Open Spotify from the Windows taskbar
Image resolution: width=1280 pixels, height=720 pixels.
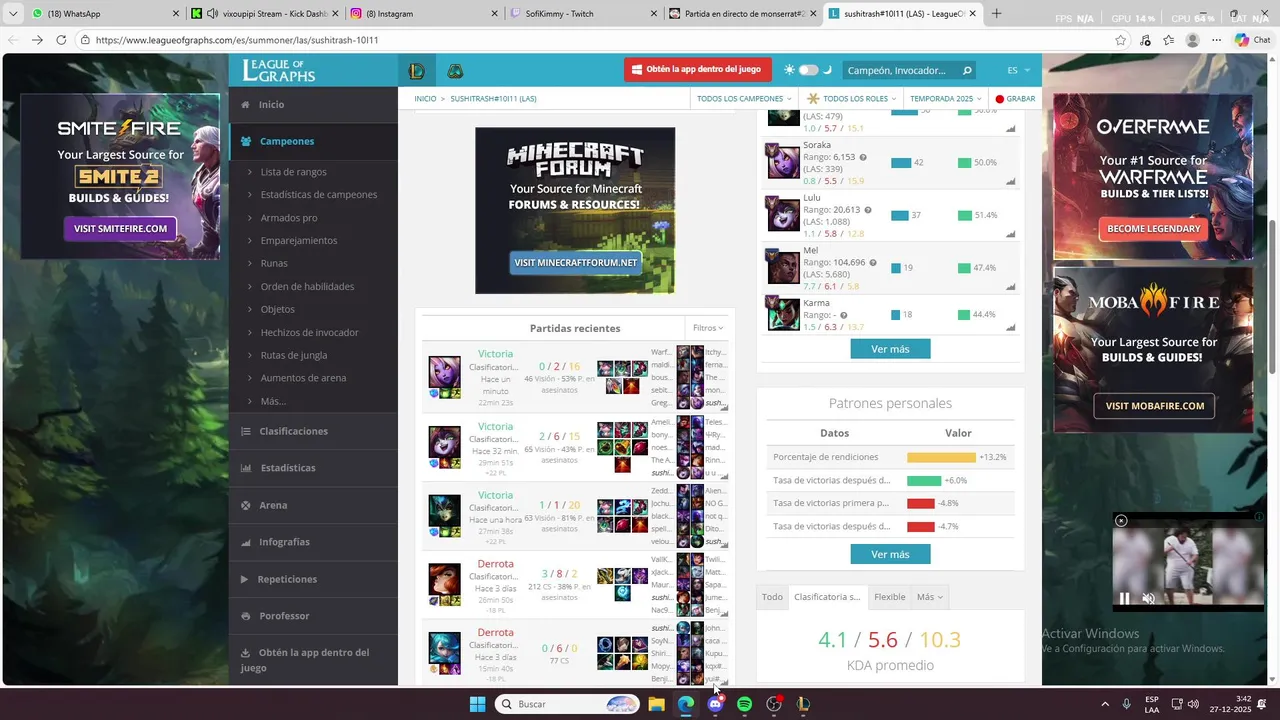744,704
